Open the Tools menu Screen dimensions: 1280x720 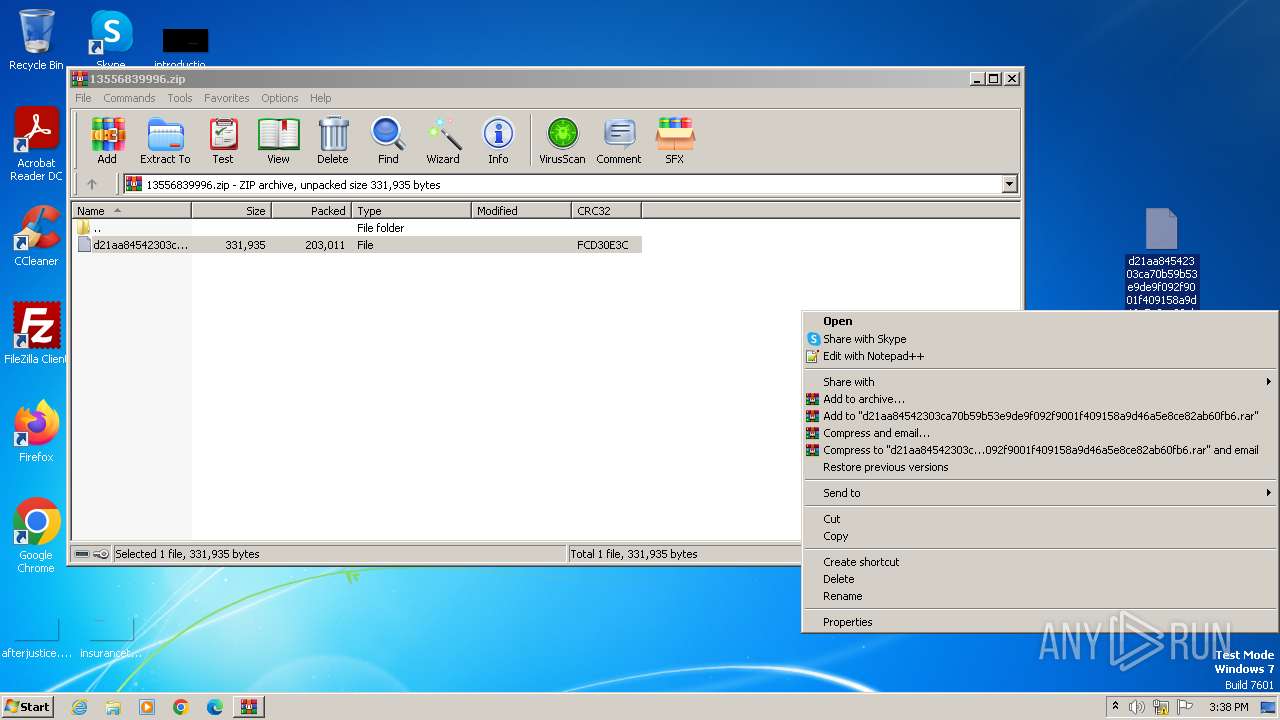[x=180, y=98]
